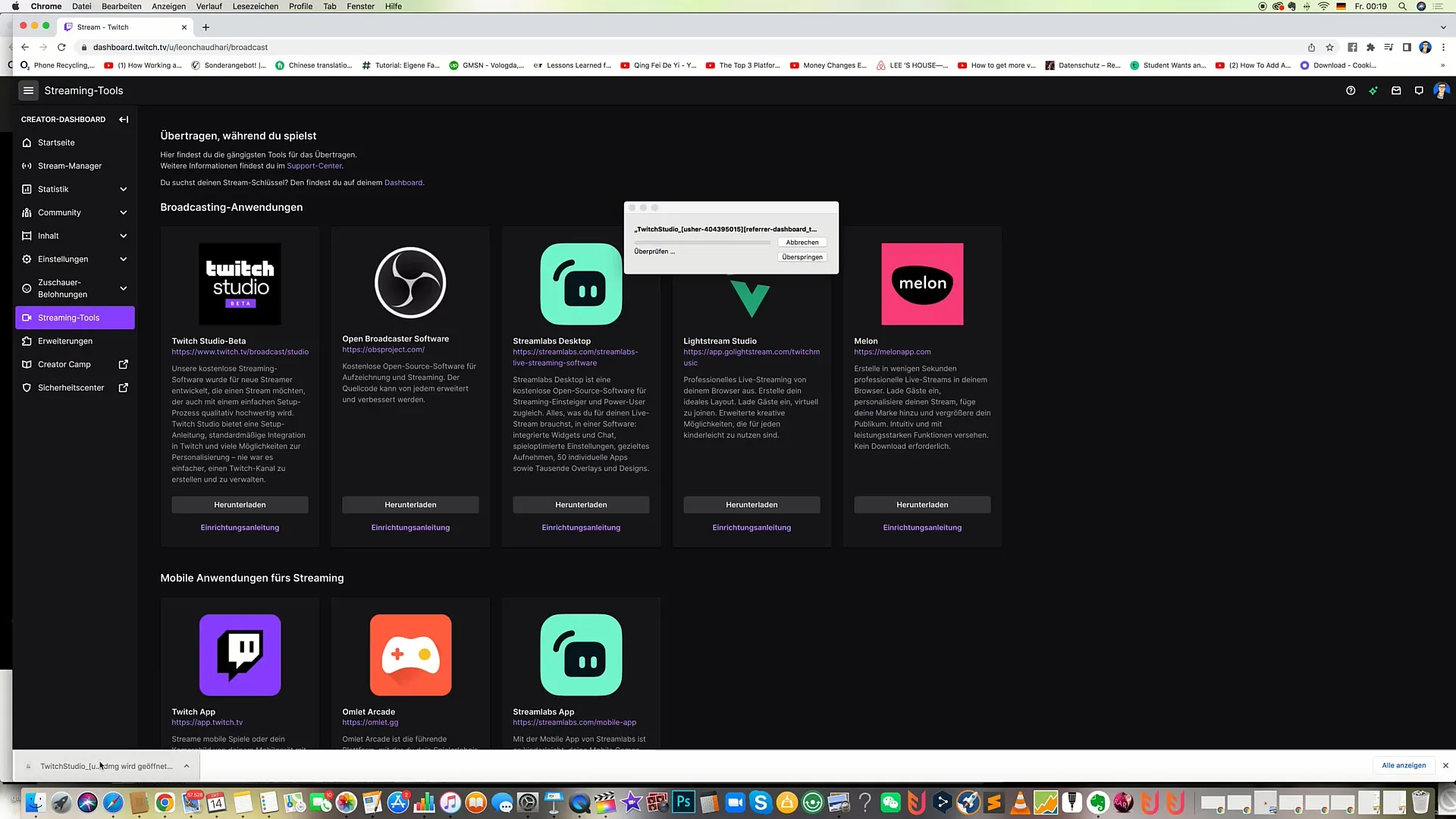Click Streamlabs Desktop logo
The height and width of the screenshot is (819, 1456).
(581, 284)
